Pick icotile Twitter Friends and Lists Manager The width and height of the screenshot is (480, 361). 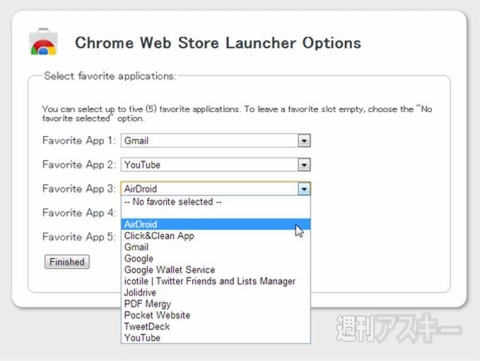216,281
